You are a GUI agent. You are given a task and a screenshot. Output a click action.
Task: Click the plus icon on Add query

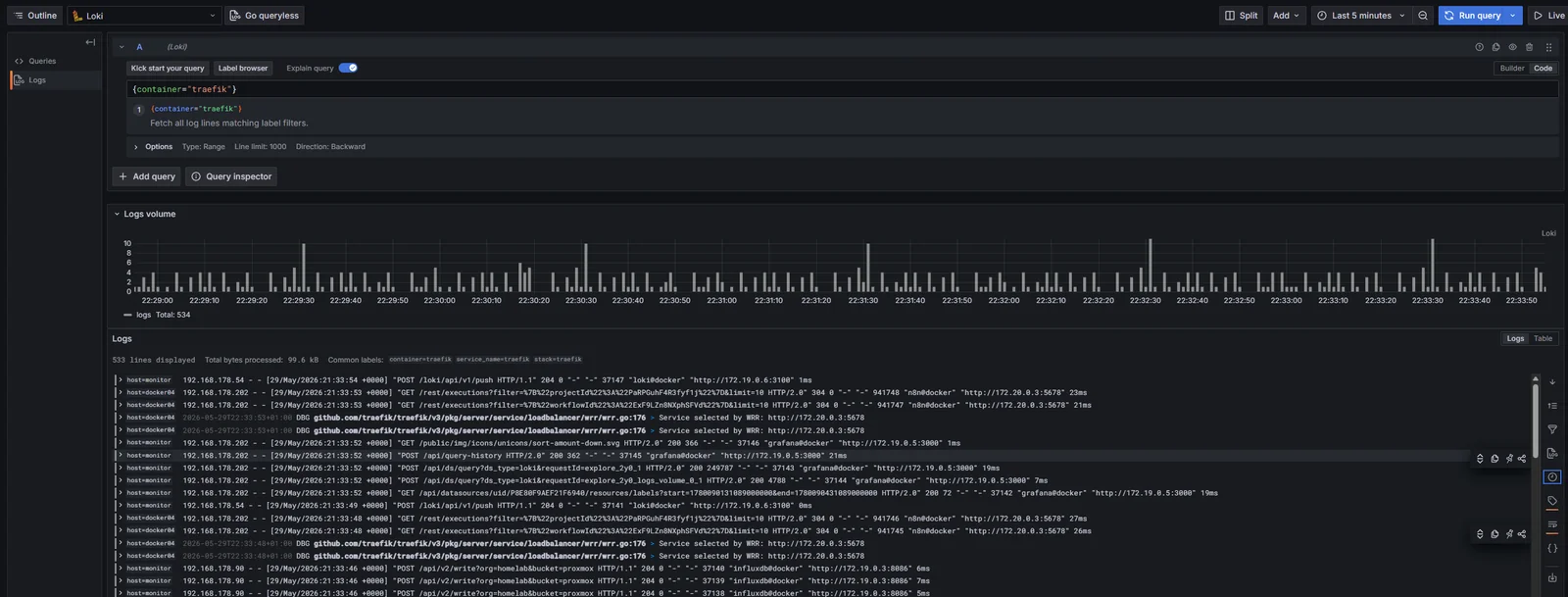pyautogui.click(x=123, y=176)
